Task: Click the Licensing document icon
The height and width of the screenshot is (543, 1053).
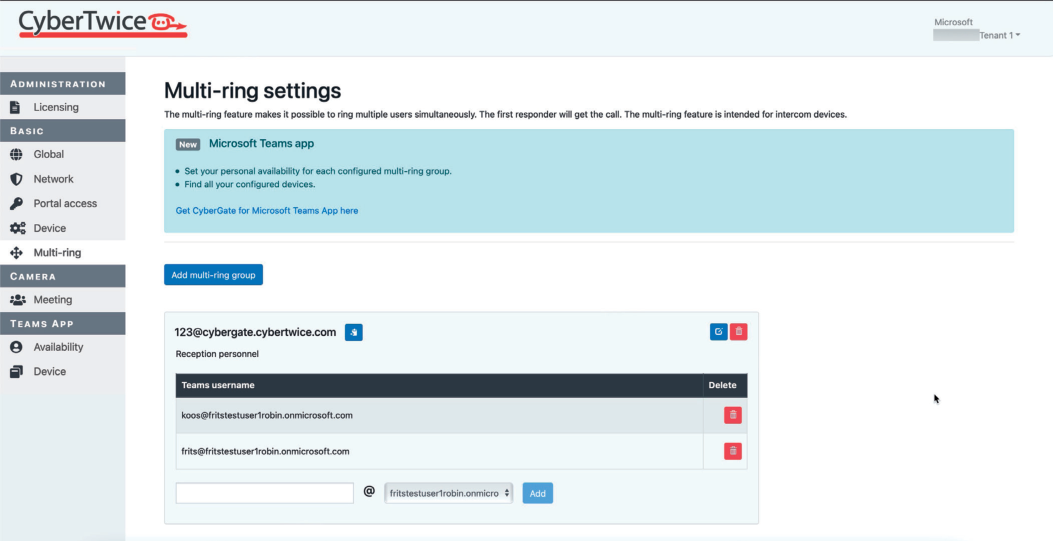Action: click(16, 107)
